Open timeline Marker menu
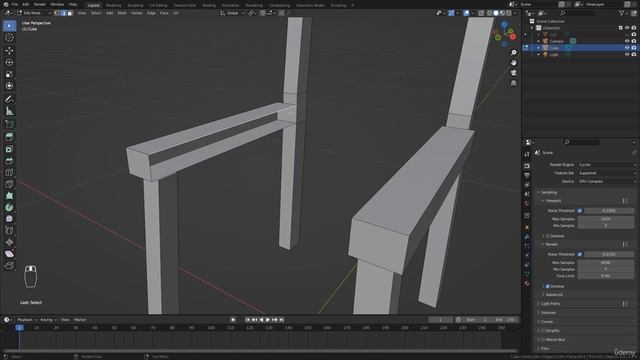The width and height of the screenshot is (640, 360). click(80, 320)
